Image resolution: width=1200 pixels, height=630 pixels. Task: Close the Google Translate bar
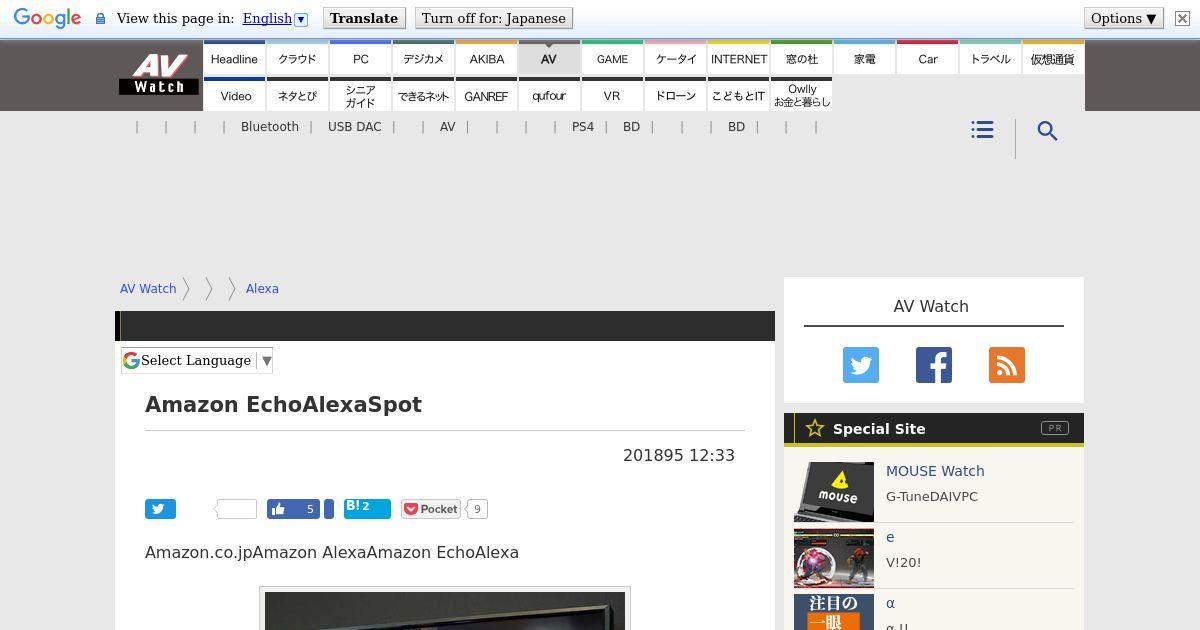click(x=1182, y=18)
